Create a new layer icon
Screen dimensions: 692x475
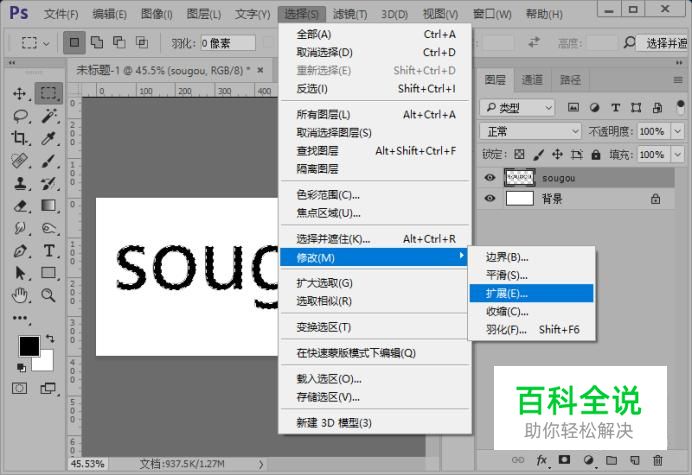(635, 460)
